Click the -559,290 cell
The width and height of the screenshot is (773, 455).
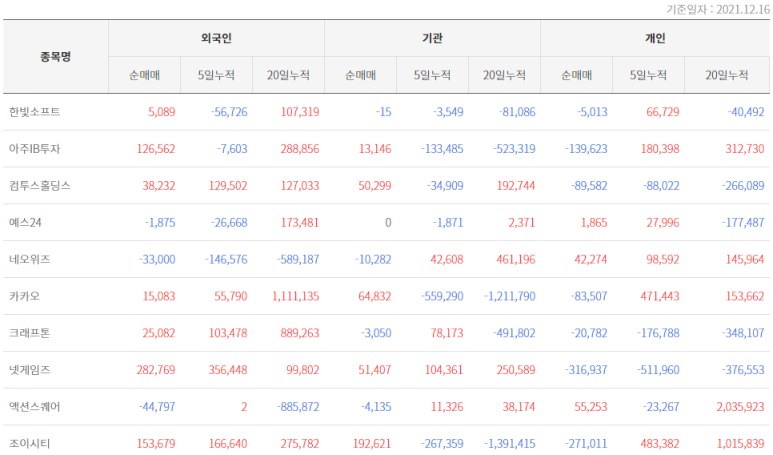tap(442, 296)
